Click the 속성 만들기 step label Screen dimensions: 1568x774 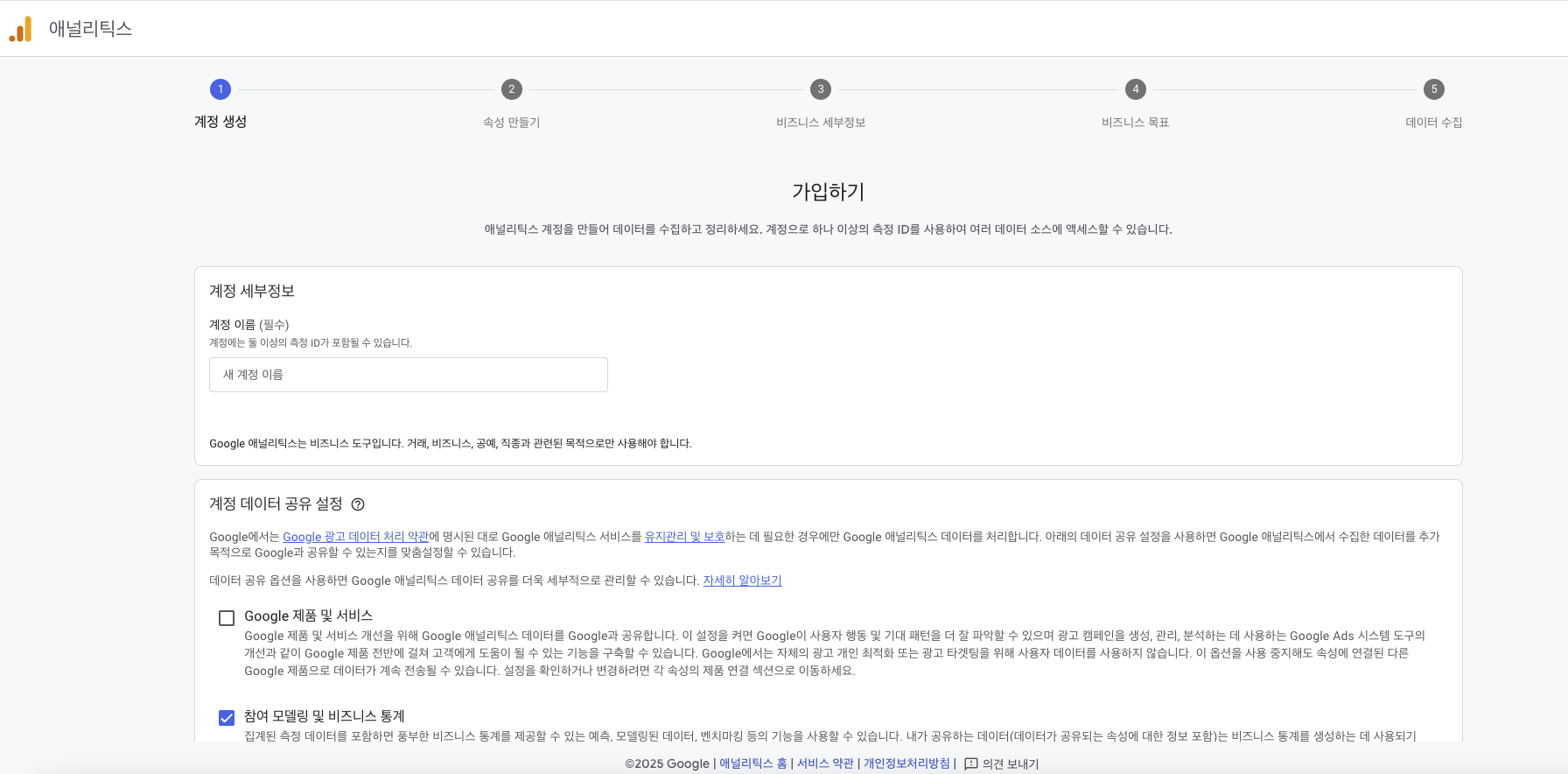512,123
